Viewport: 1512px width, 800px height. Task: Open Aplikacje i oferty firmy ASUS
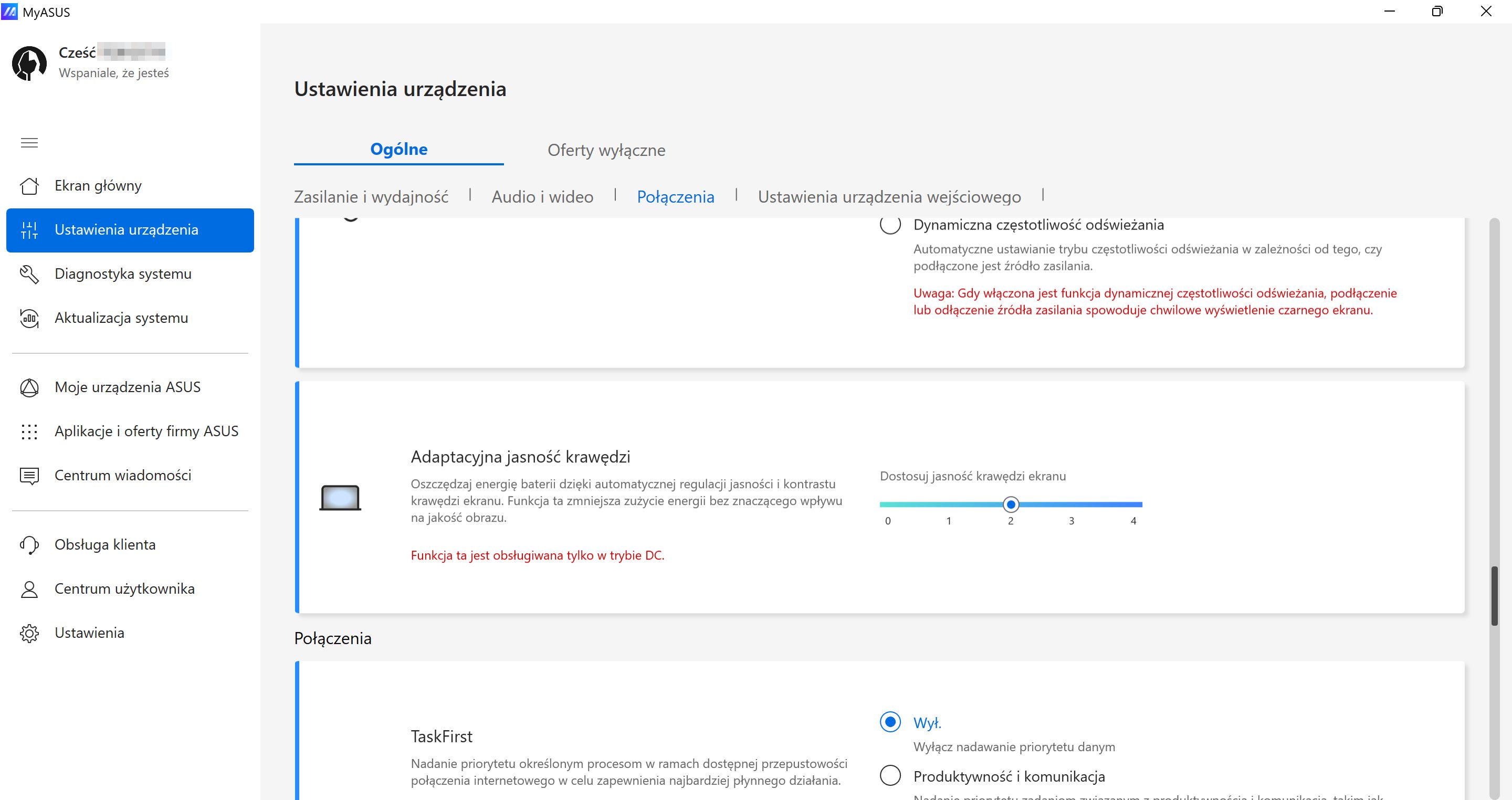130,431
